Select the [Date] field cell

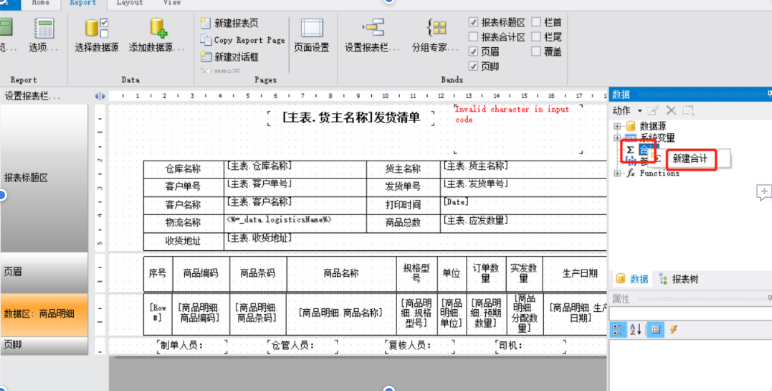point(523,205)
